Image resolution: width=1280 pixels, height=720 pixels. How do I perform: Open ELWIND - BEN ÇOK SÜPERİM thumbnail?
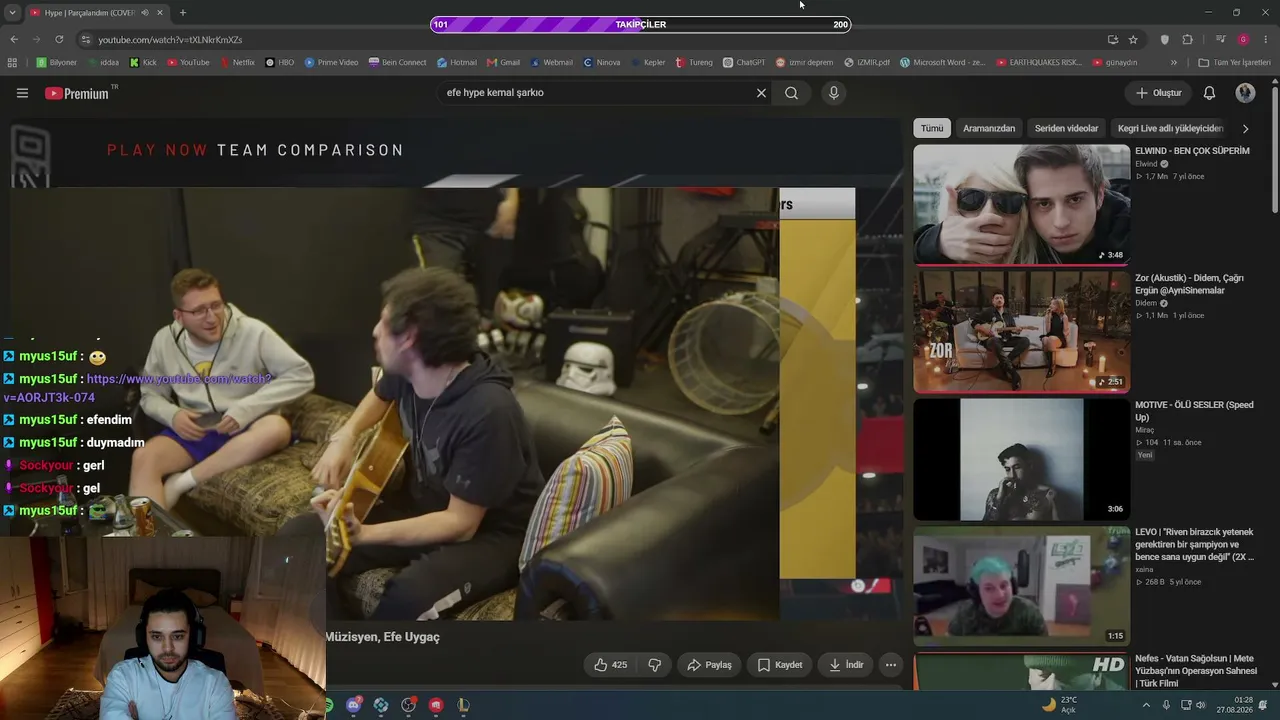[x=1021, y=205]
